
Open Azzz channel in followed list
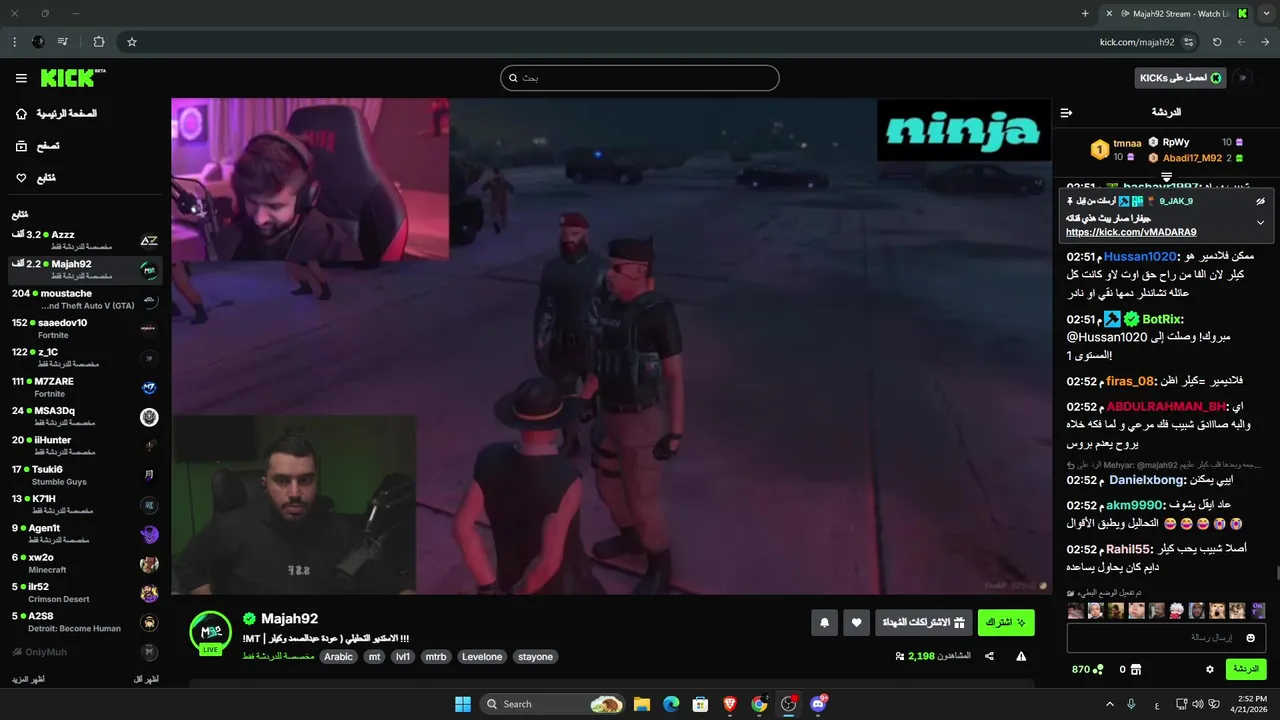coord(85,240)
